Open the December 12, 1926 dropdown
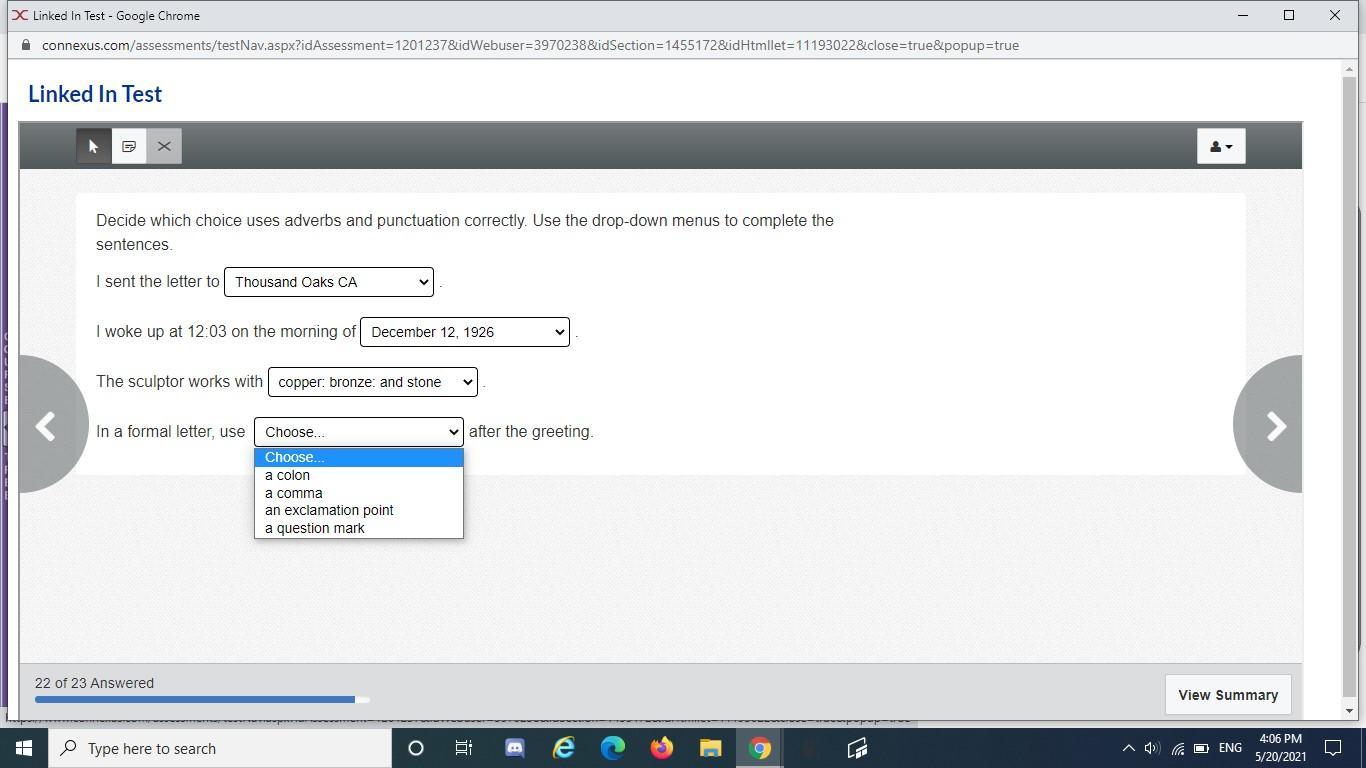This screenshot has height=768, width=1366. coord(465,332)
